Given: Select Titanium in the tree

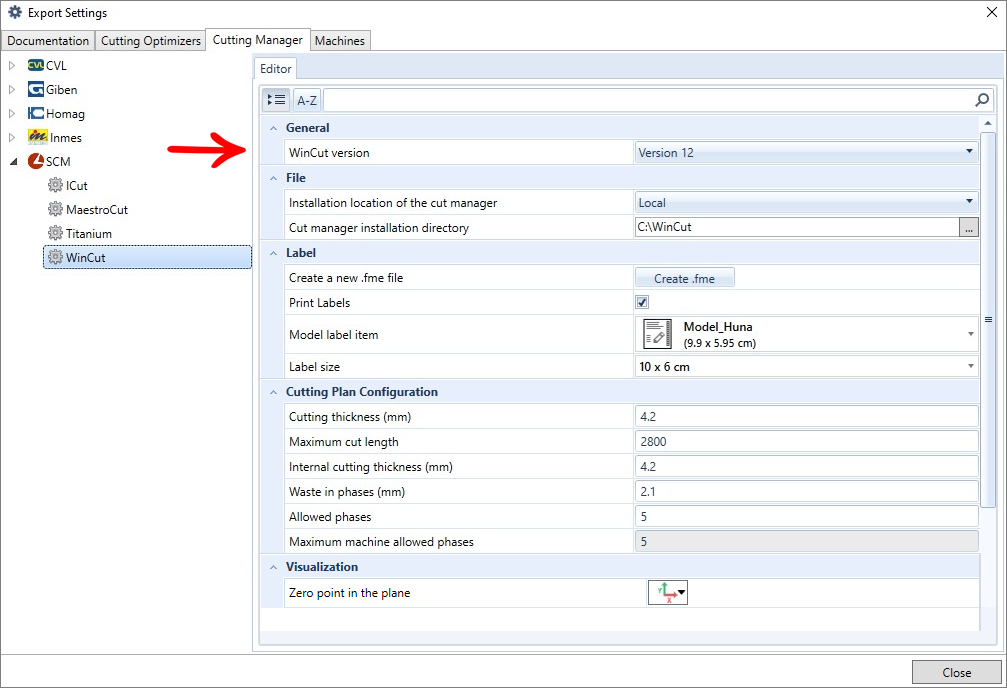Looking at the screenshot, I should click(x=89, y=233).
